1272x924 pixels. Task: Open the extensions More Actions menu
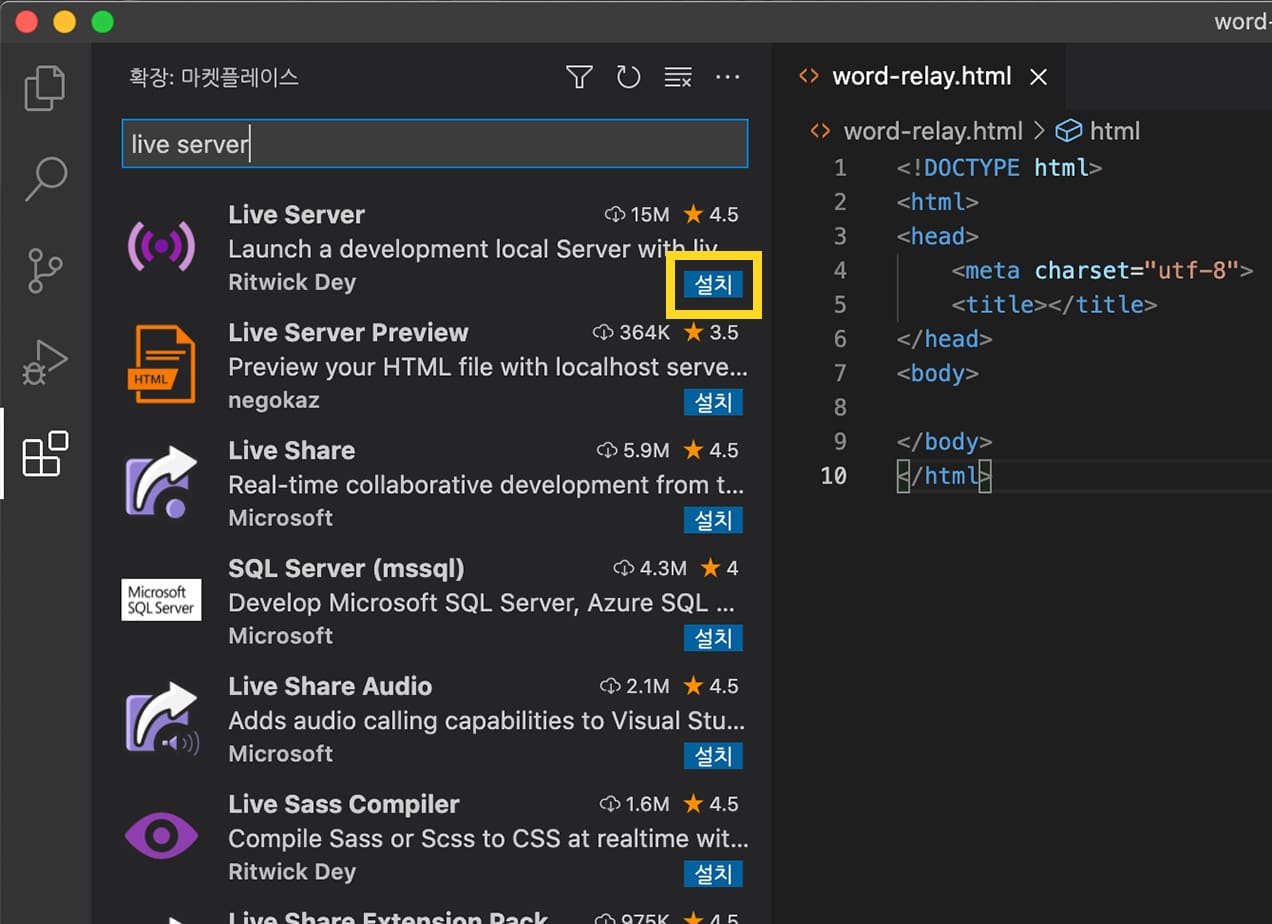pyautogui.click(x=728, y=77)
